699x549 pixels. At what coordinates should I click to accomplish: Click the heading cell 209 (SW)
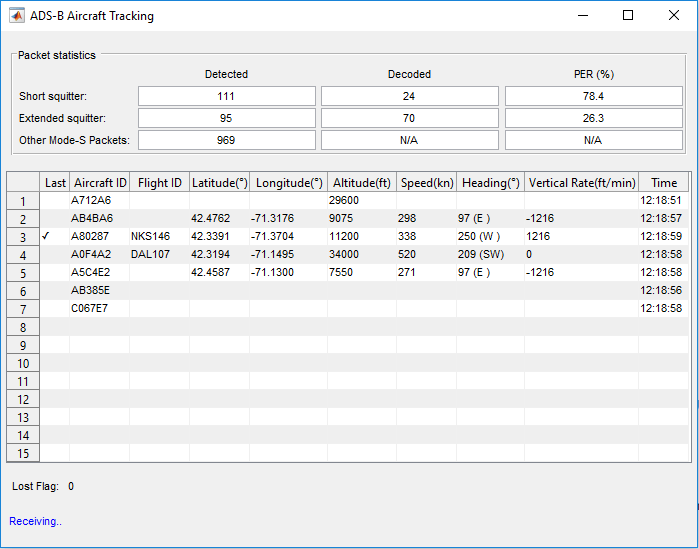(490, 254)
